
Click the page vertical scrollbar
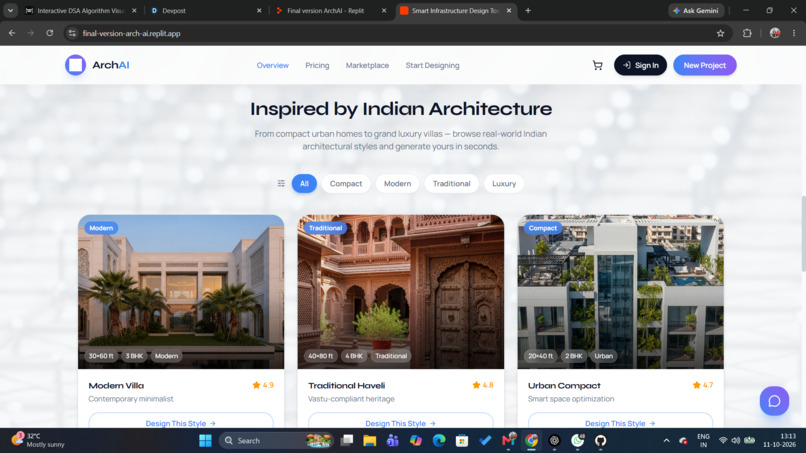803,233
